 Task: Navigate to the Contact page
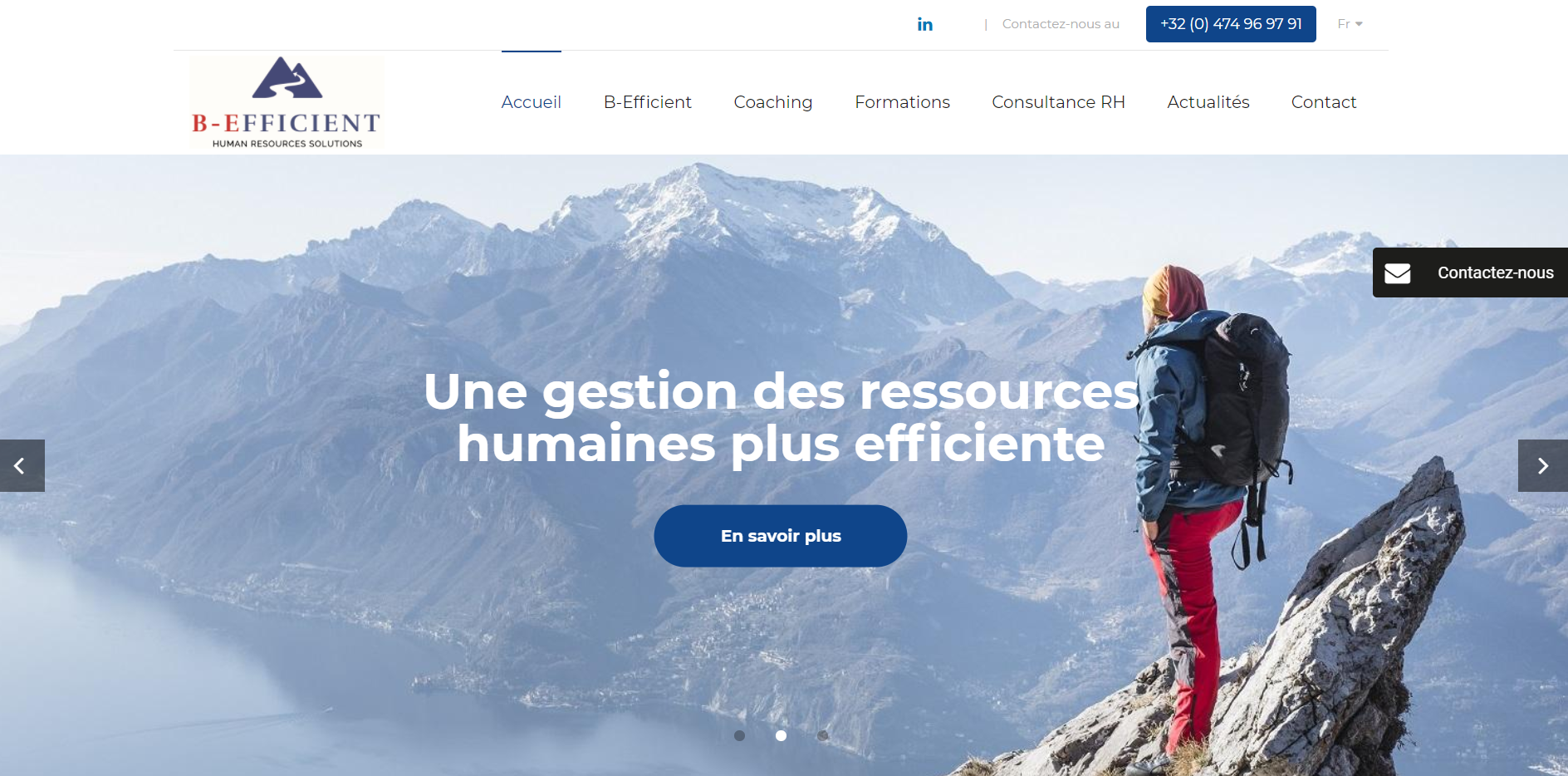tap(1324, 102)
